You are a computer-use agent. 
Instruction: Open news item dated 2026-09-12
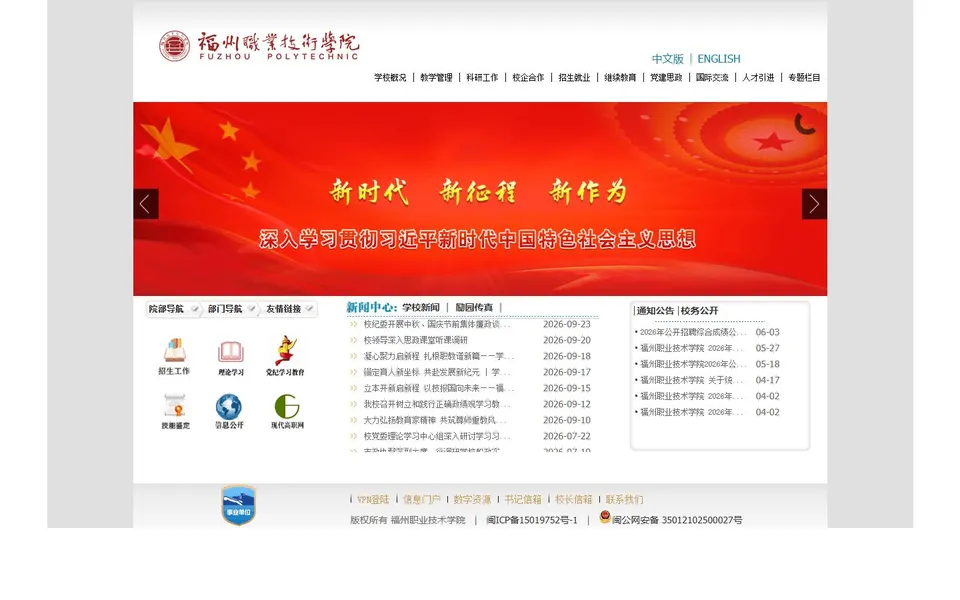coord(437,404)
